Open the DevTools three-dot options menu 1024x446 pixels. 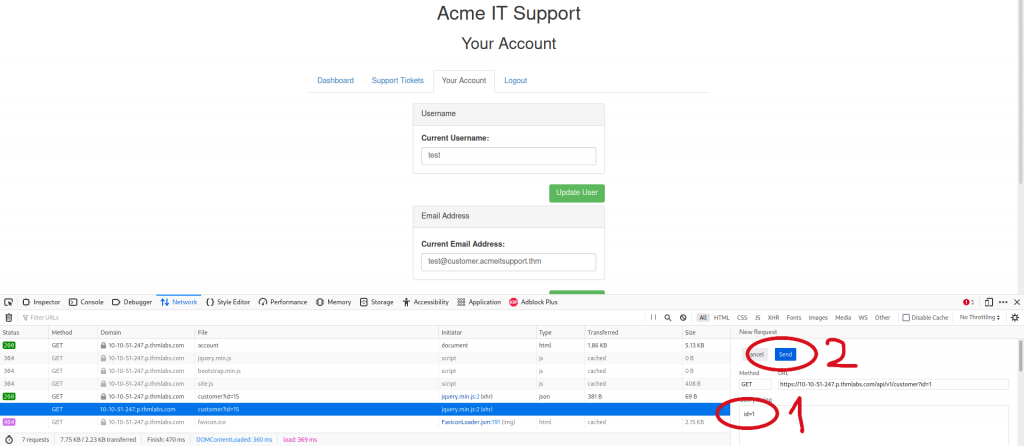[x=1003, y=301]
